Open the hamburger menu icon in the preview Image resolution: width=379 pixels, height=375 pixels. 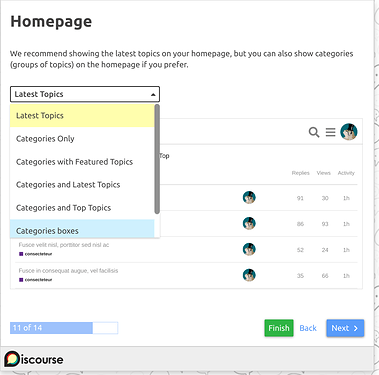click(x=330, y=132)
